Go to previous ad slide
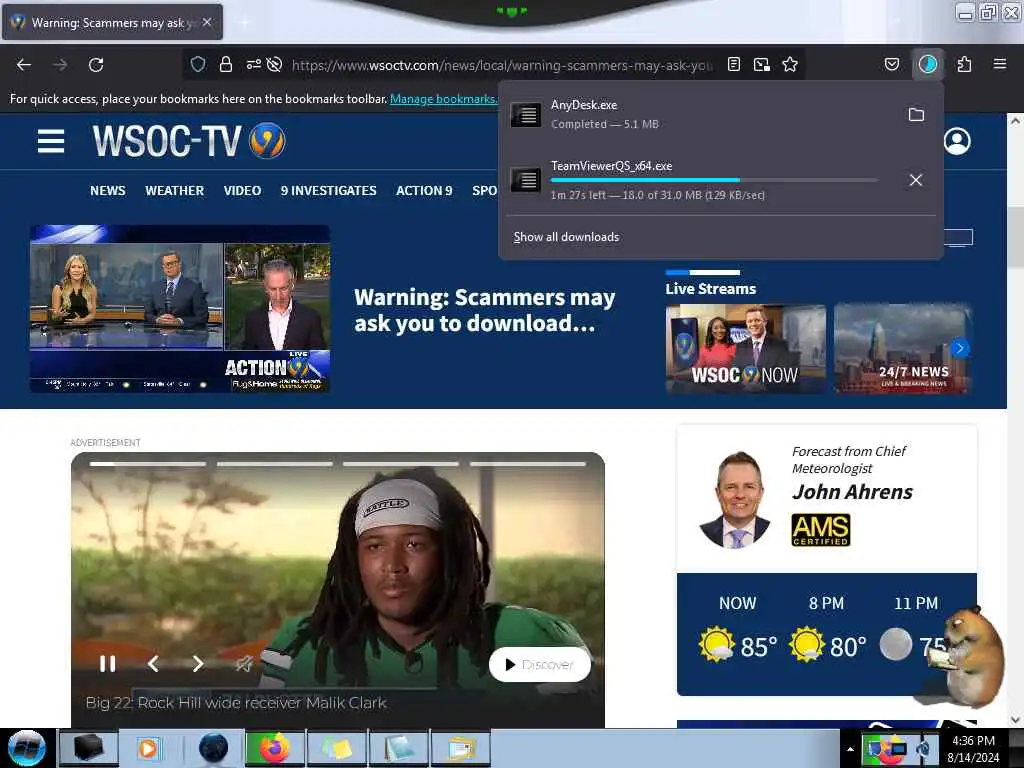The image size is (1024, 768). click(153, 664)
